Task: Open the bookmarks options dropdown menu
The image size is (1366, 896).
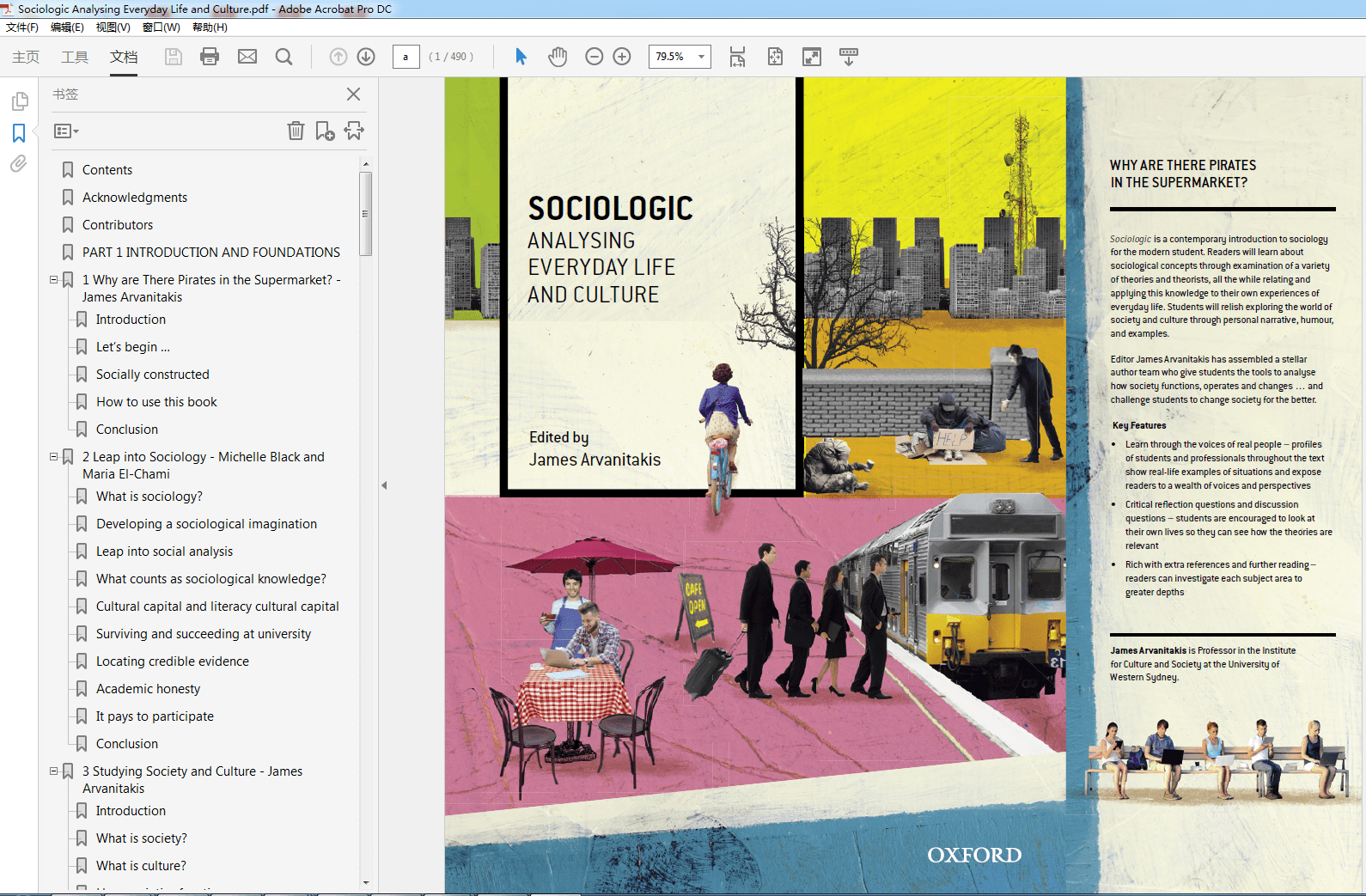Action: (x=66, y=131)
